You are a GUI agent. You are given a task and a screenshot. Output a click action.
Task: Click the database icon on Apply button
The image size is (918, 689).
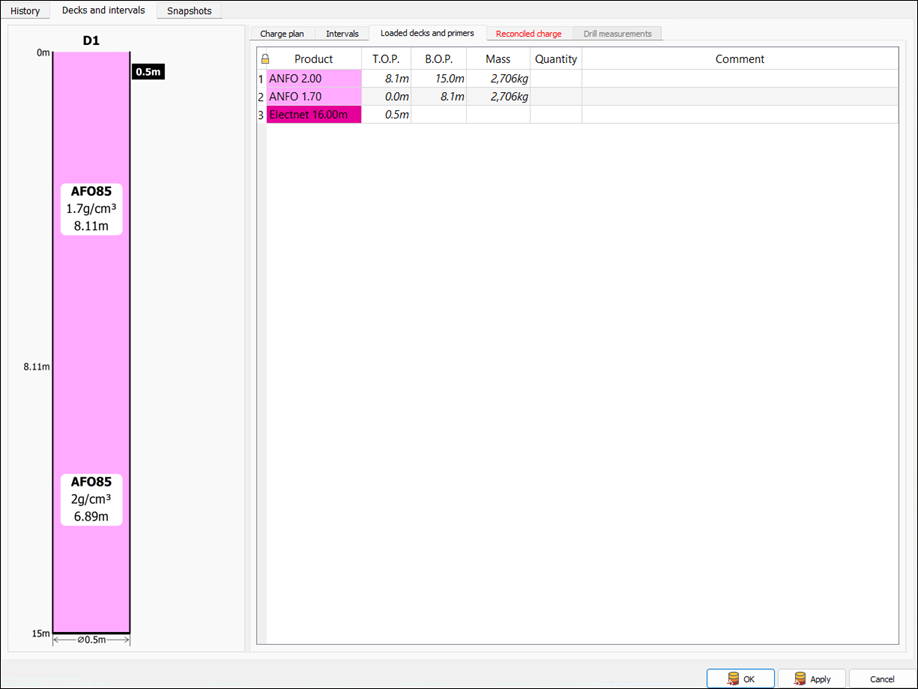pos(800,678)
